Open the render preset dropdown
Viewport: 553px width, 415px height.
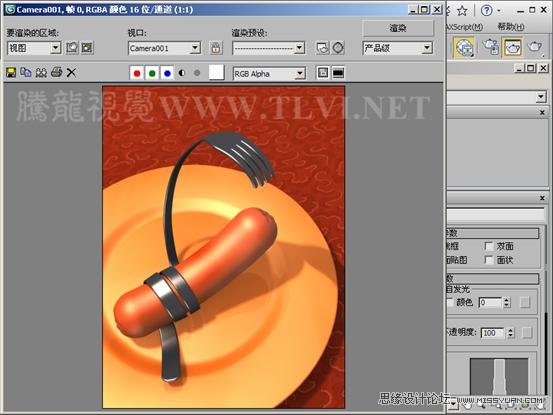268,48
